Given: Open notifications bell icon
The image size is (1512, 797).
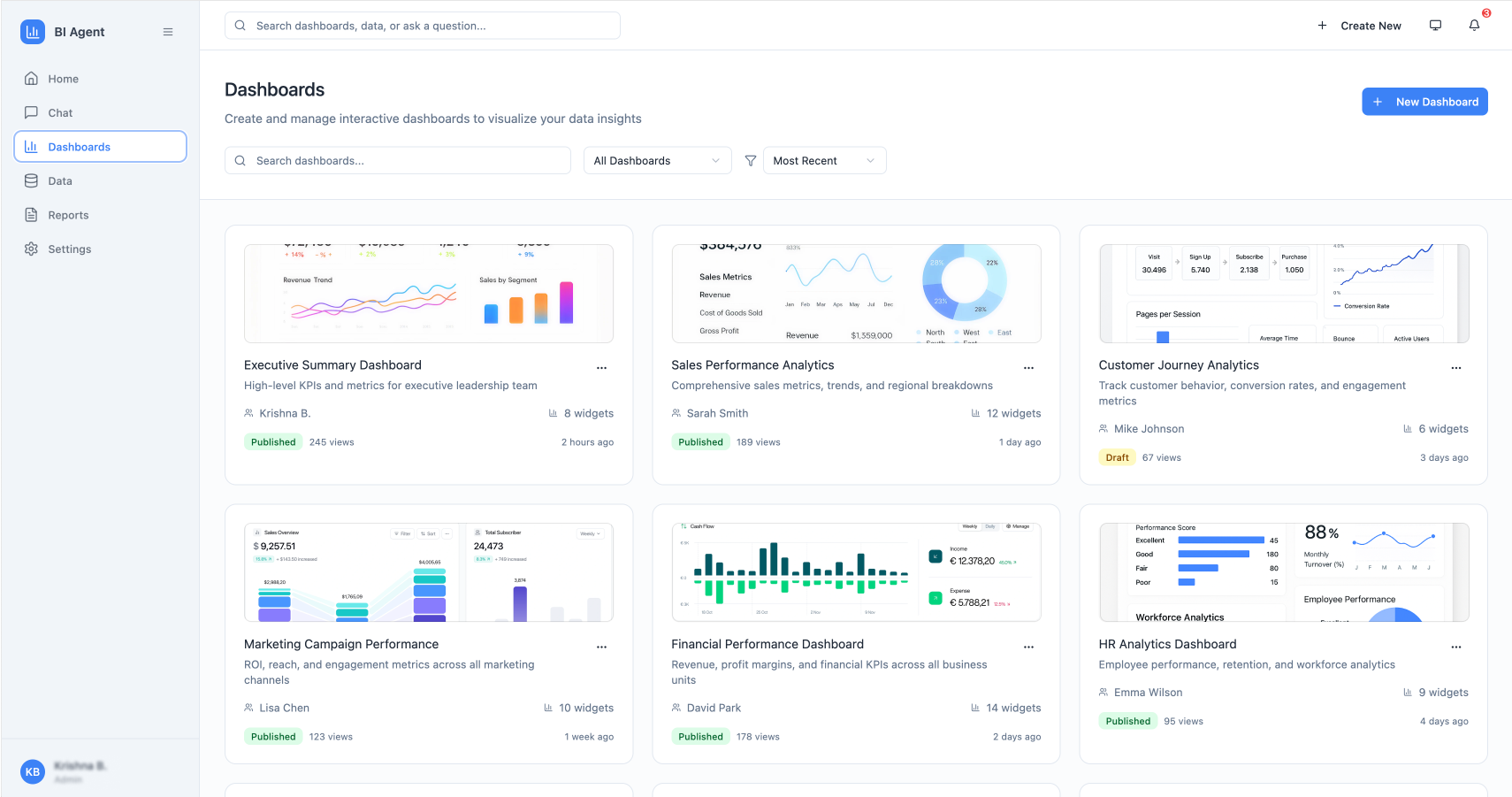Looking at the screenshot, I should (x=1474, y=26).
